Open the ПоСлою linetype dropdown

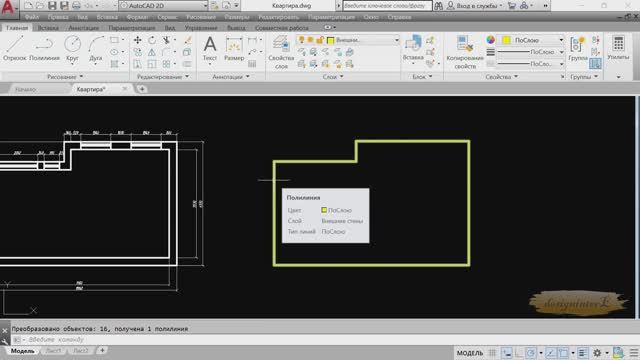(x=531, y=64)
